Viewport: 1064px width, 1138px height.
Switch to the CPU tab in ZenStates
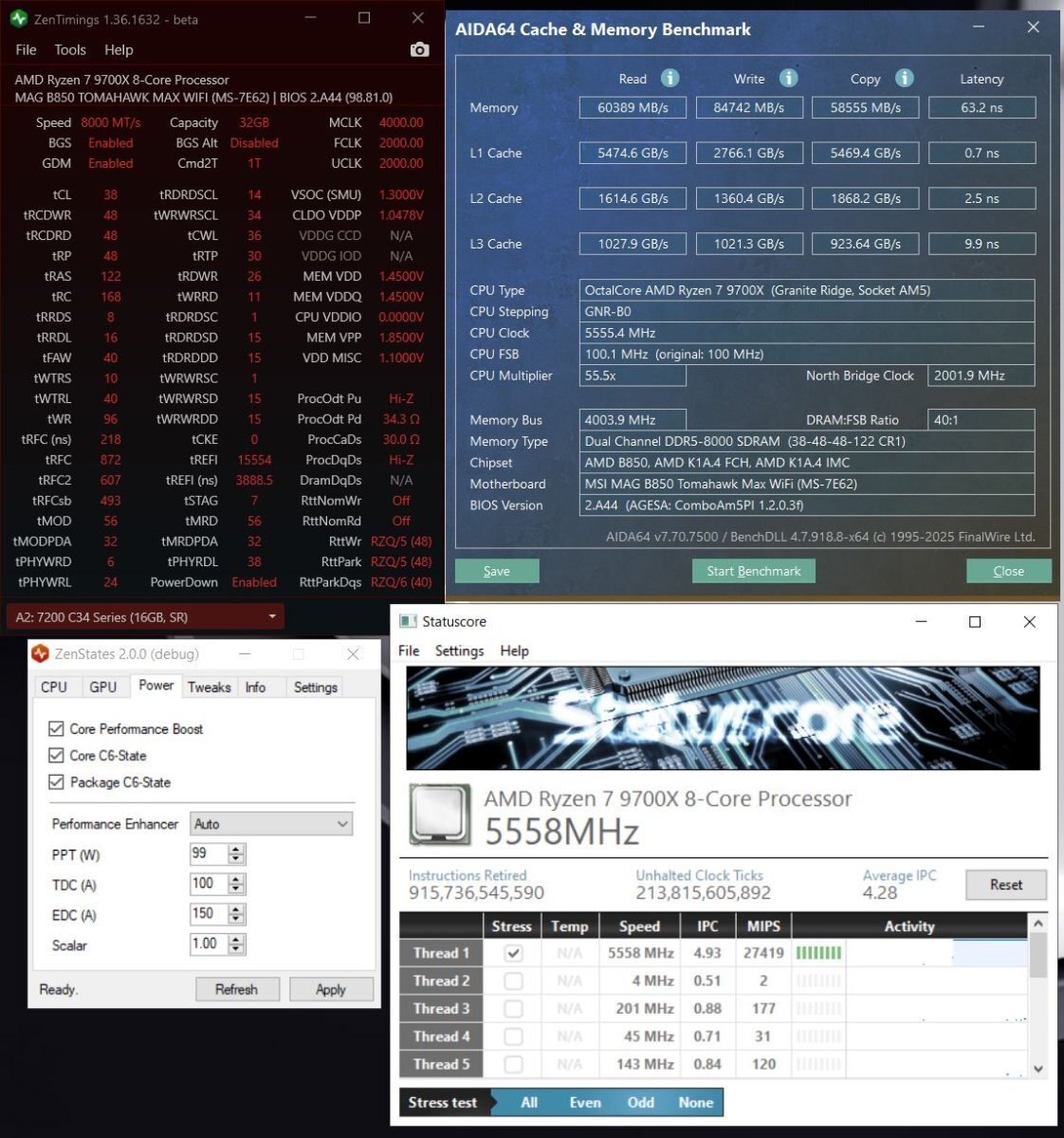pos(54,687)
